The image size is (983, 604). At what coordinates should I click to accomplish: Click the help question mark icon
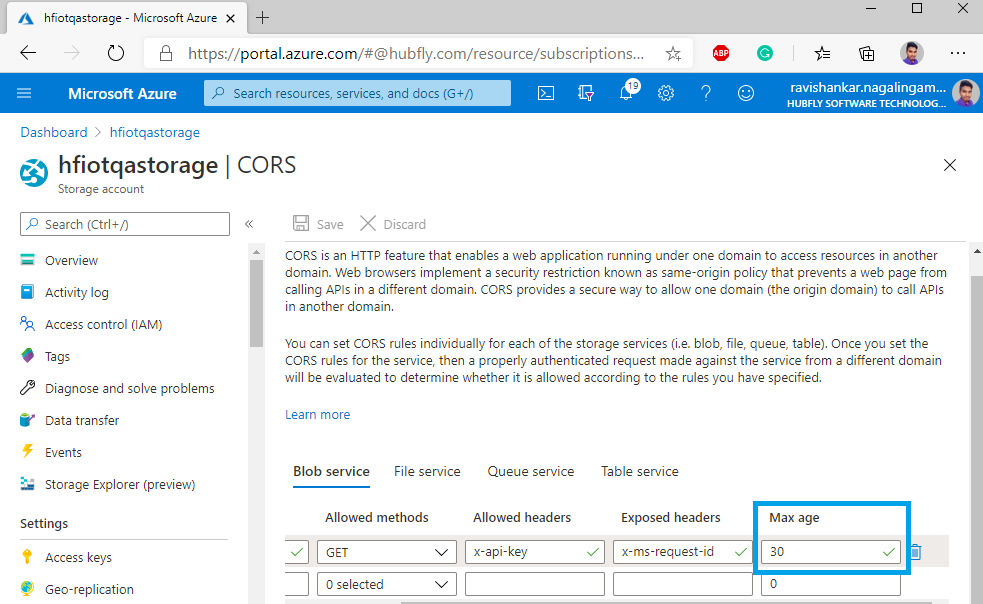click(x=706, y=93)
